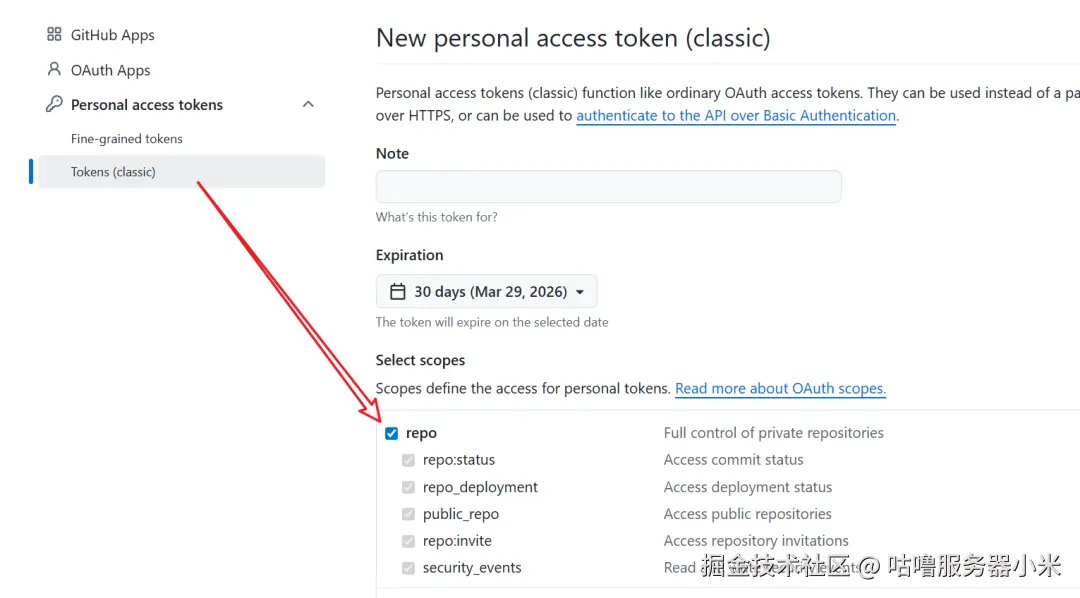Open the 30 days expiration dropdown
This screenshot has width=1080, height=598.
(487, 292)
